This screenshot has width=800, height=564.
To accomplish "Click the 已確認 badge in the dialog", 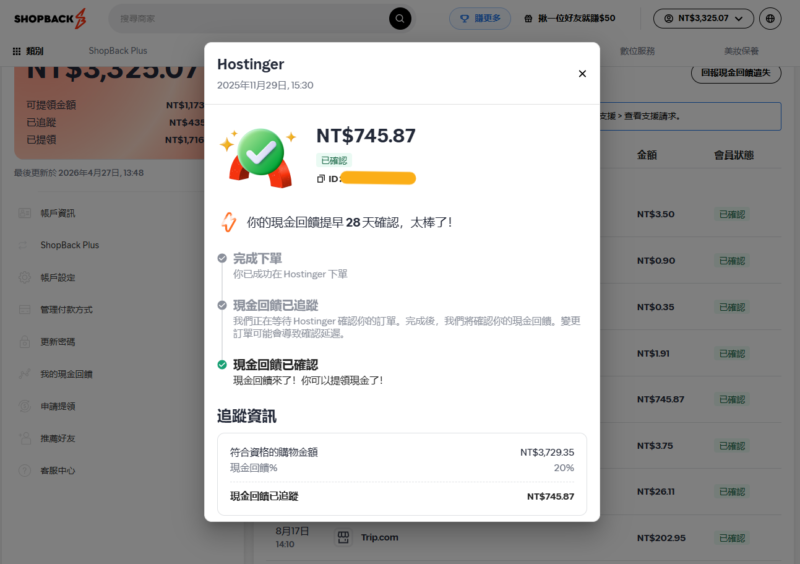I will click(334, 160).
